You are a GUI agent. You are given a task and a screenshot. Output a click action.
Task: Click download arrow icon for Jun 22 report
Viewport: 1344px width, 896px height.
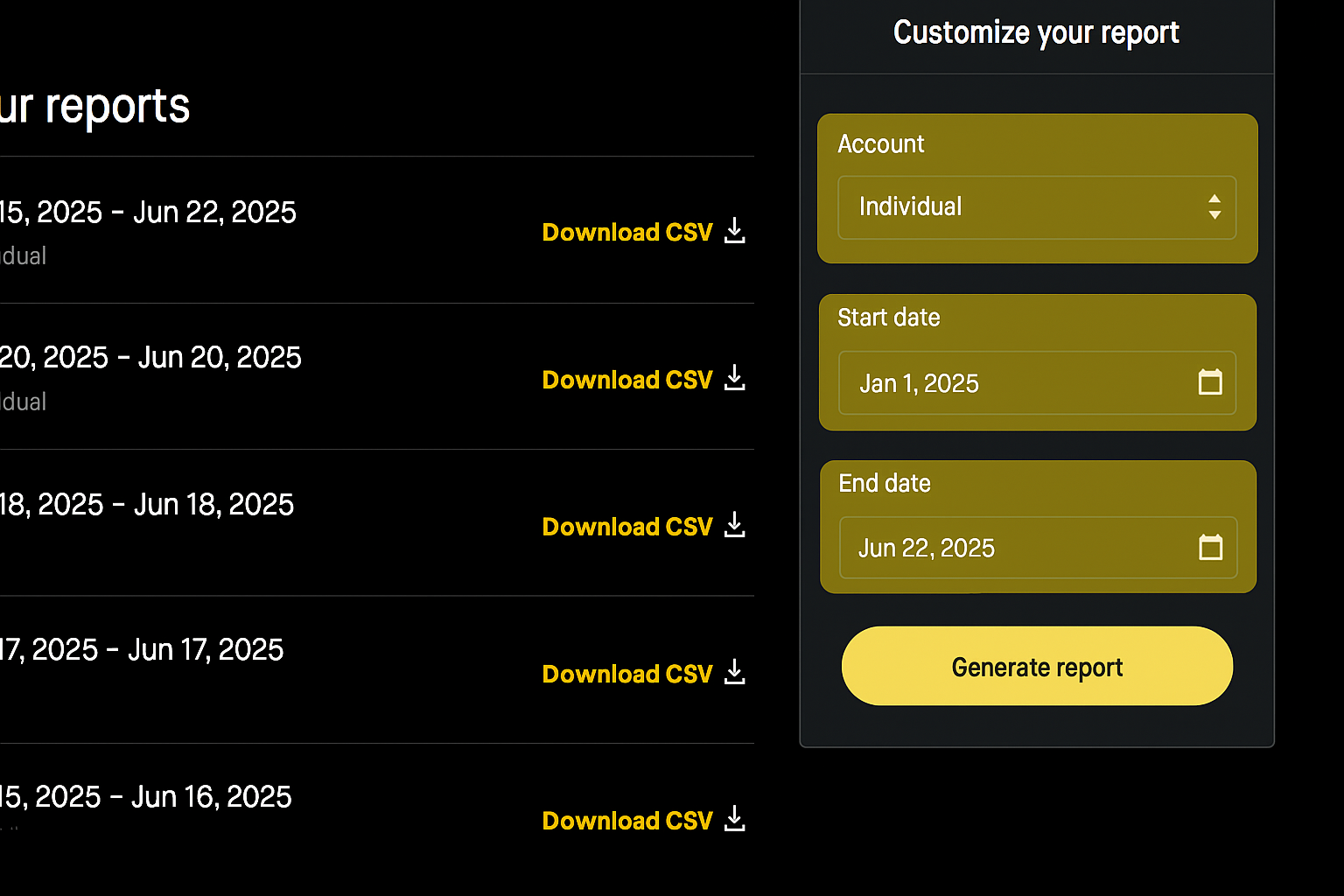coord(735,231)
